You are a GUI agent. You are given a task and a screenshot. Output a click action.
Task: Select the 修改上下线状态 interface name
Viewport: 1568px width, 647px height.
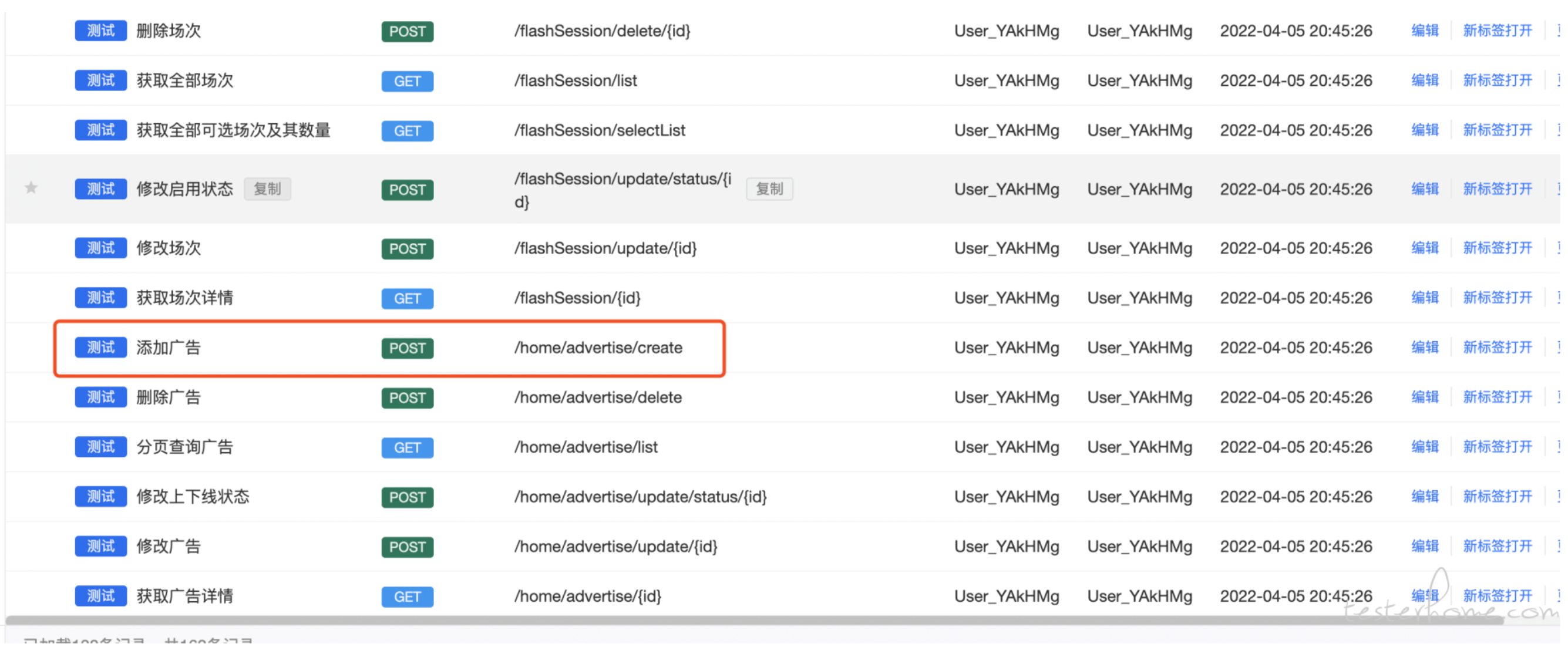coord(193,497)
